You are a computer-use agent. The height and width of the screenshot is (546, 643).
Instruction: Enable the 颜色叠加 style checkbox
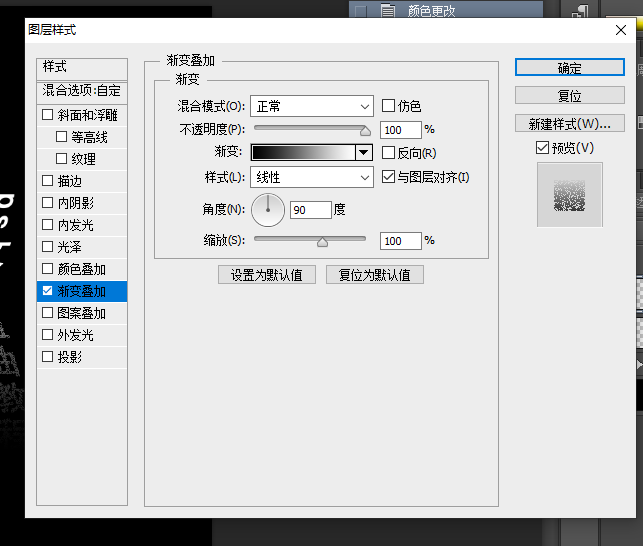[48, 269]
